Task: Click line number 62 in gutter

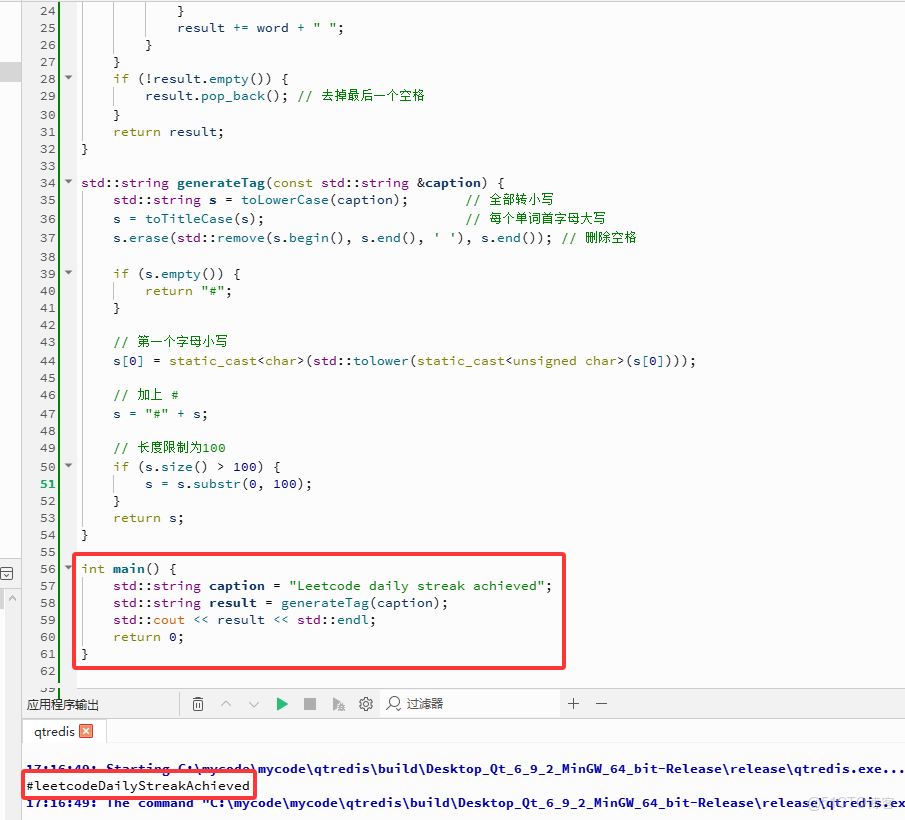Action: tap(48, 671)
